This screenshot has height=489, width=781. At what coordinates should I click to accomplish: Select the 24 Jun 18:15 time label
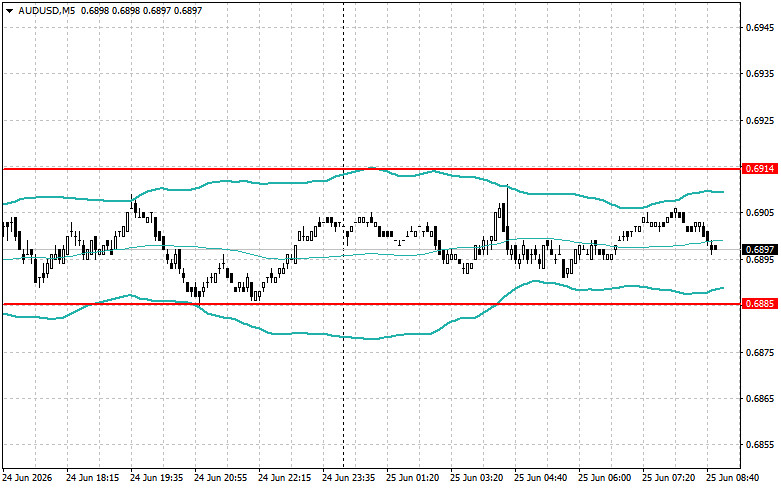(93, 478)
